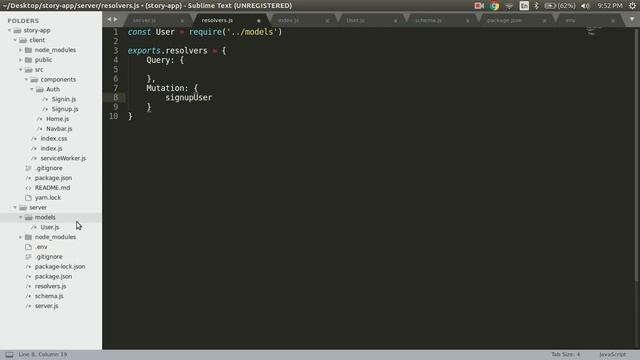The width and height of the screenshot is (640, 360).
Task: Collapse the server folder arrow
Action: (15, 207)
